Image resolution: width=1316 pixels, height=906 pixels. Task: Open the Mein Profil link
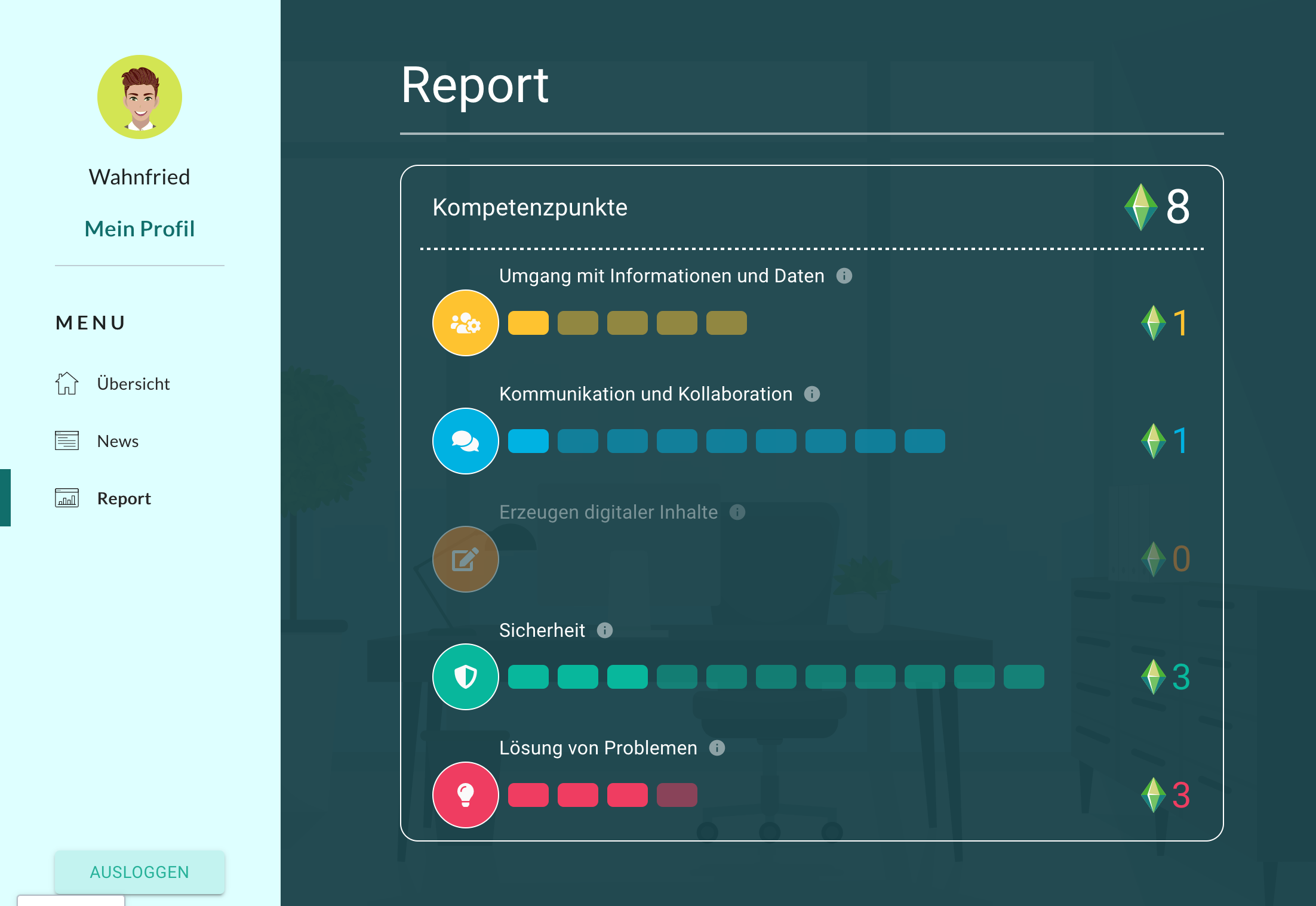140,229
